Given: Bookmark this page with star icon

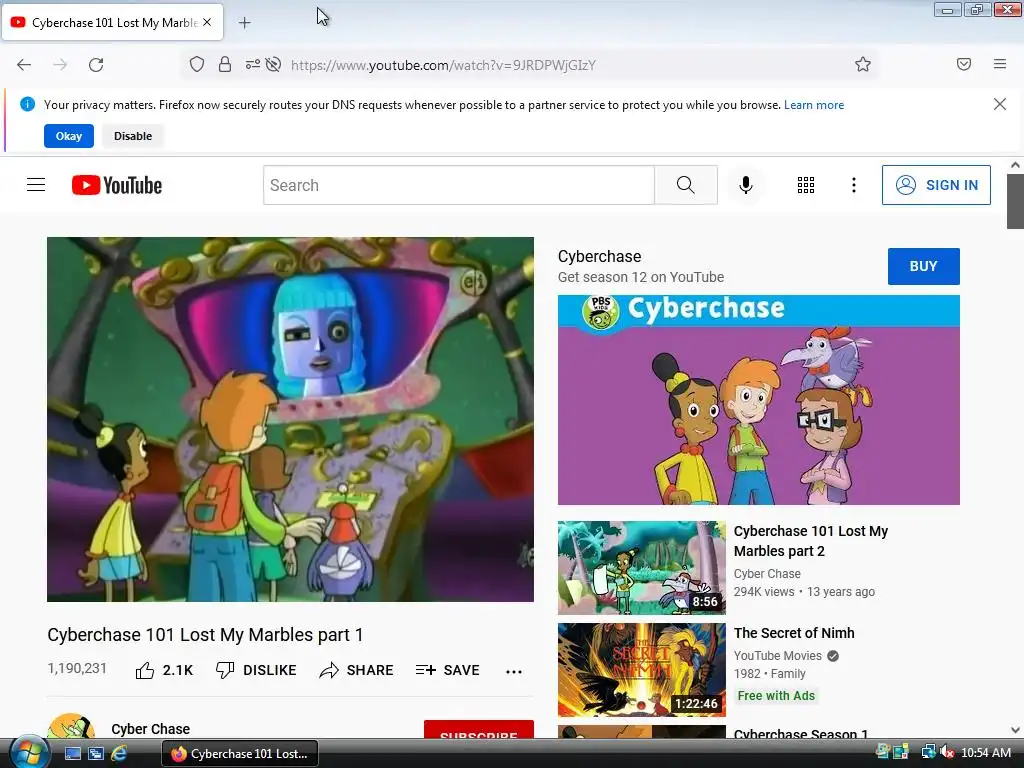Looking at the screenshot, I should [x=863, y=64].
